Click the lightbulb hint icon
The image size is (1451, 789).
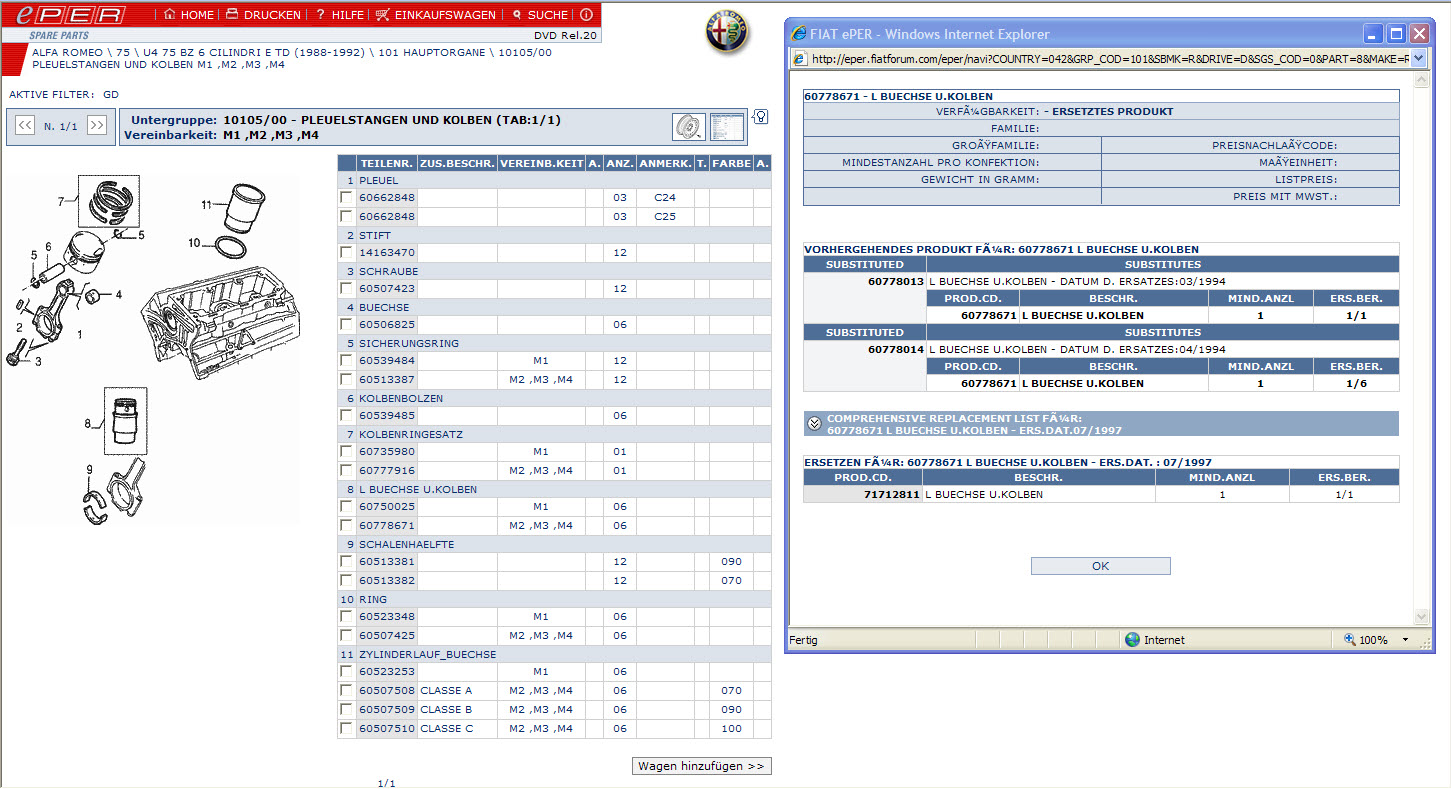tap(760, 117)
